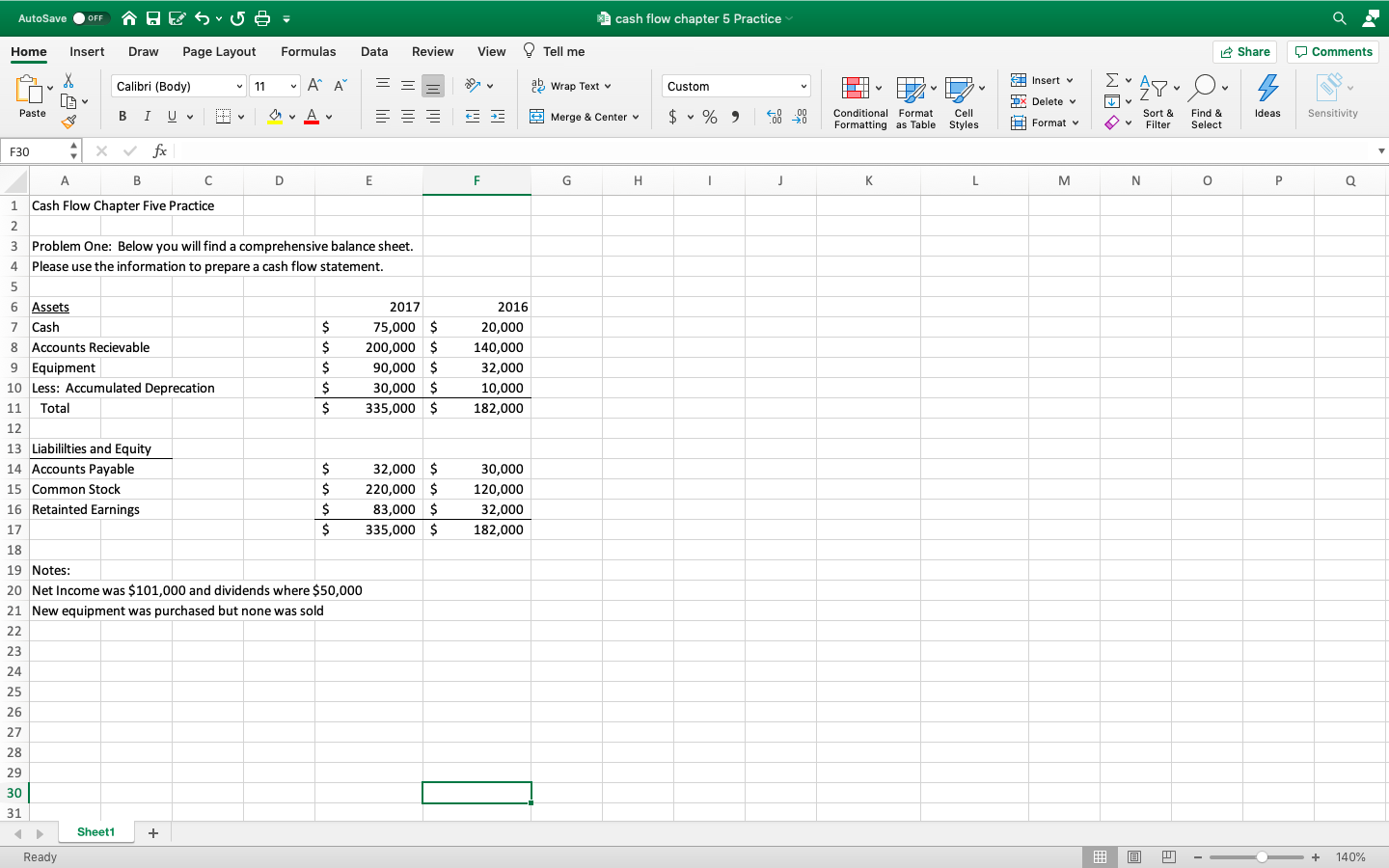The width and height of the screenshot is (1389, 868).
Task: Open the Data ribbon tab
Action: (x=374, y=51)
